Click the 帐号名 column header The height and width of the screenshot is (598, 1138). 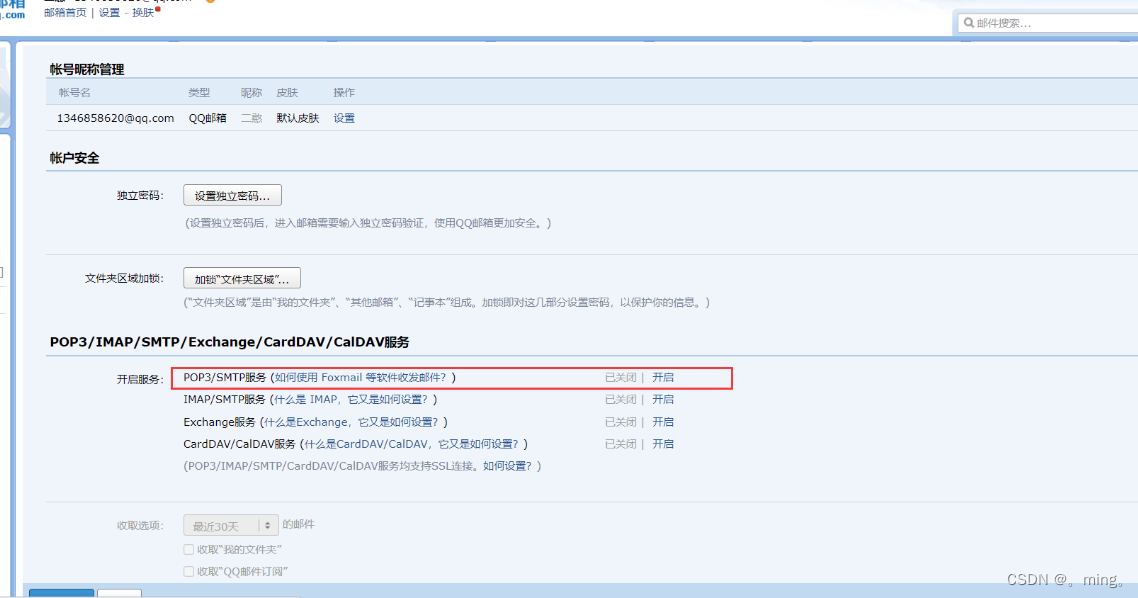pos(75,93)
